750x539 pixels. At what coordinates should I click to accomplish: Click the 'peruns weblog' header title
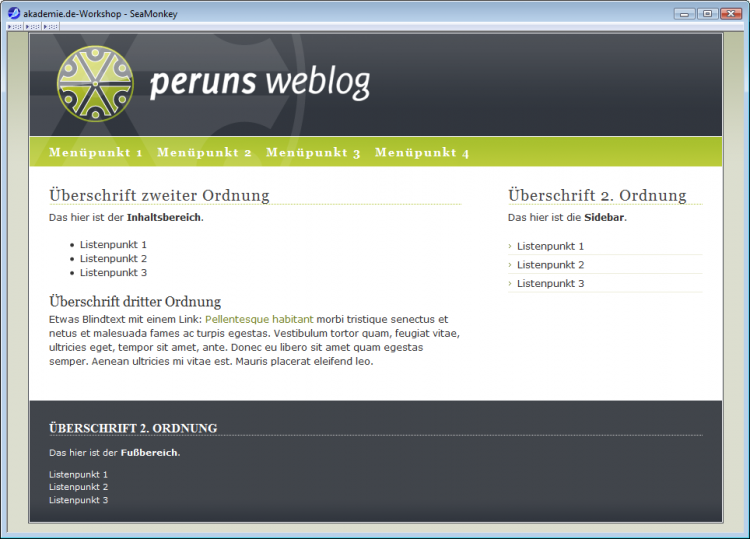coord(259,83)
